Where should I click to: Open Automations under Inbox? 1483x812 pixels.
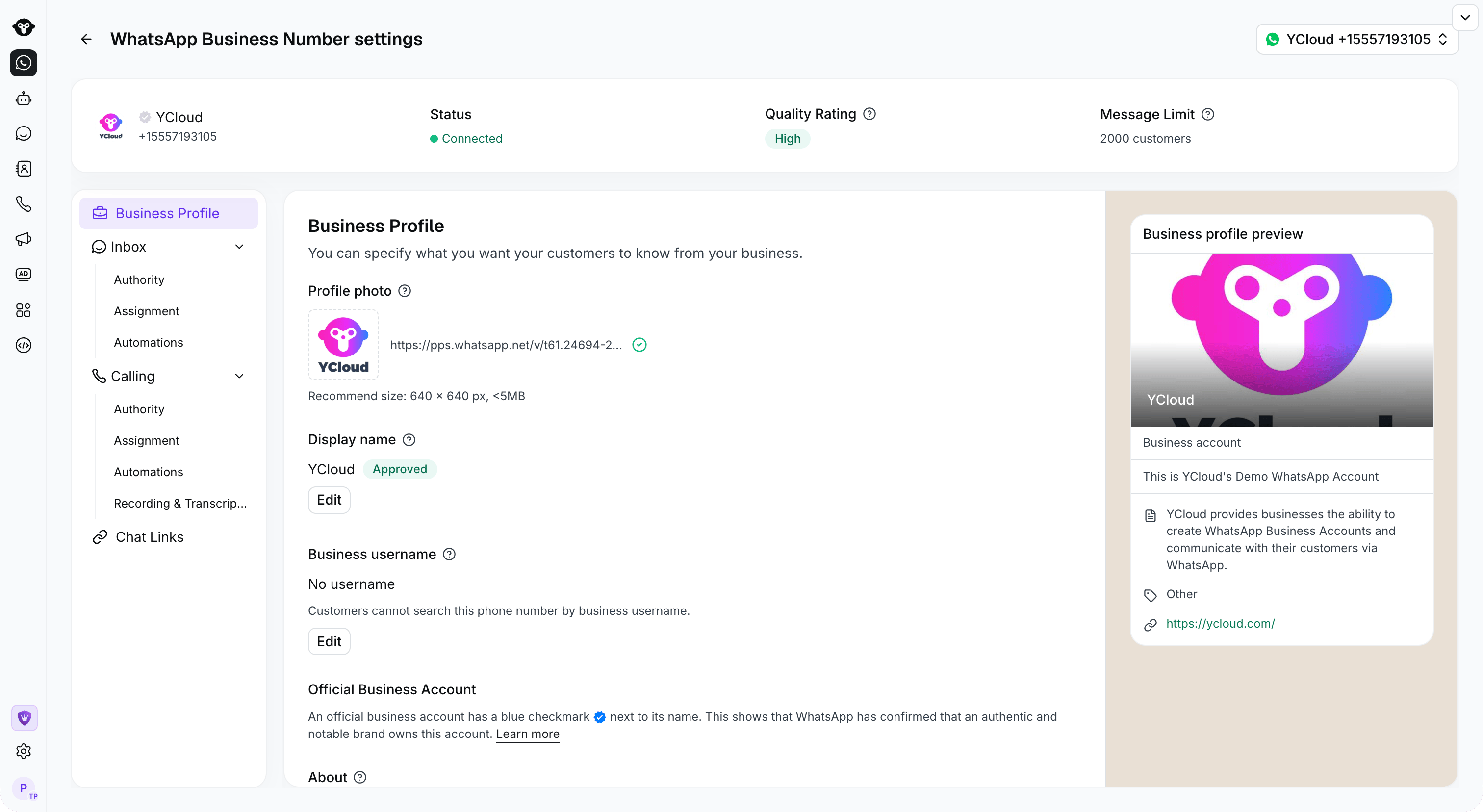[x=148, y=342]
